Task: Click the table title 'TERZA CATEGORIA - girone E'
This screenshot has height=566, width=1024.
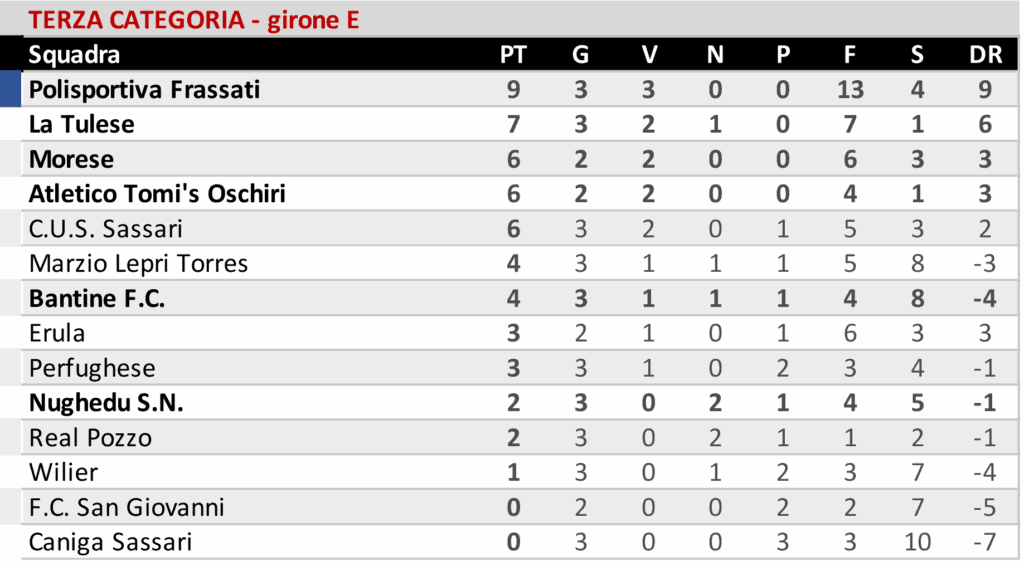Action: 194,19
